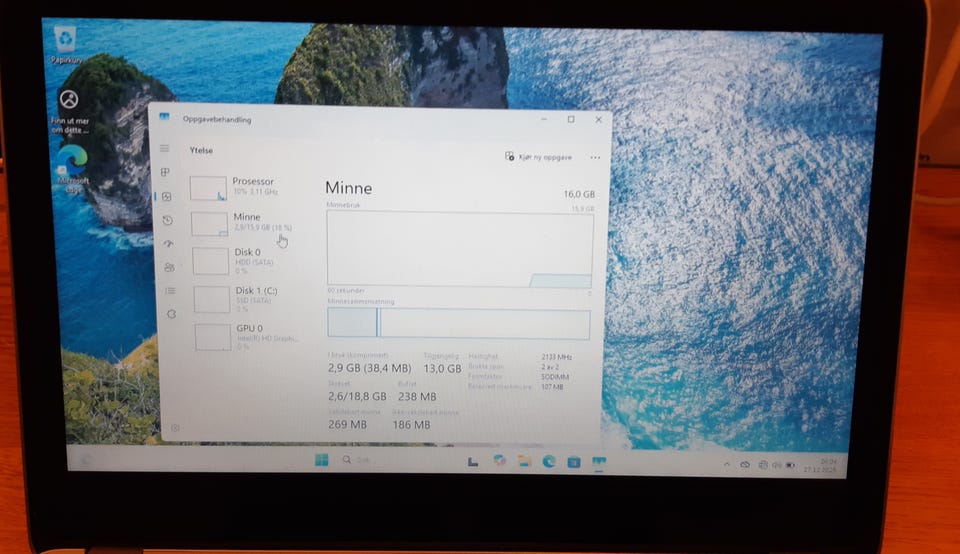This screenshot has width=960, height=554.
Task: Click the '16,0 GB' total memory label
Action: pyautogui.click(x=579, y=194)
